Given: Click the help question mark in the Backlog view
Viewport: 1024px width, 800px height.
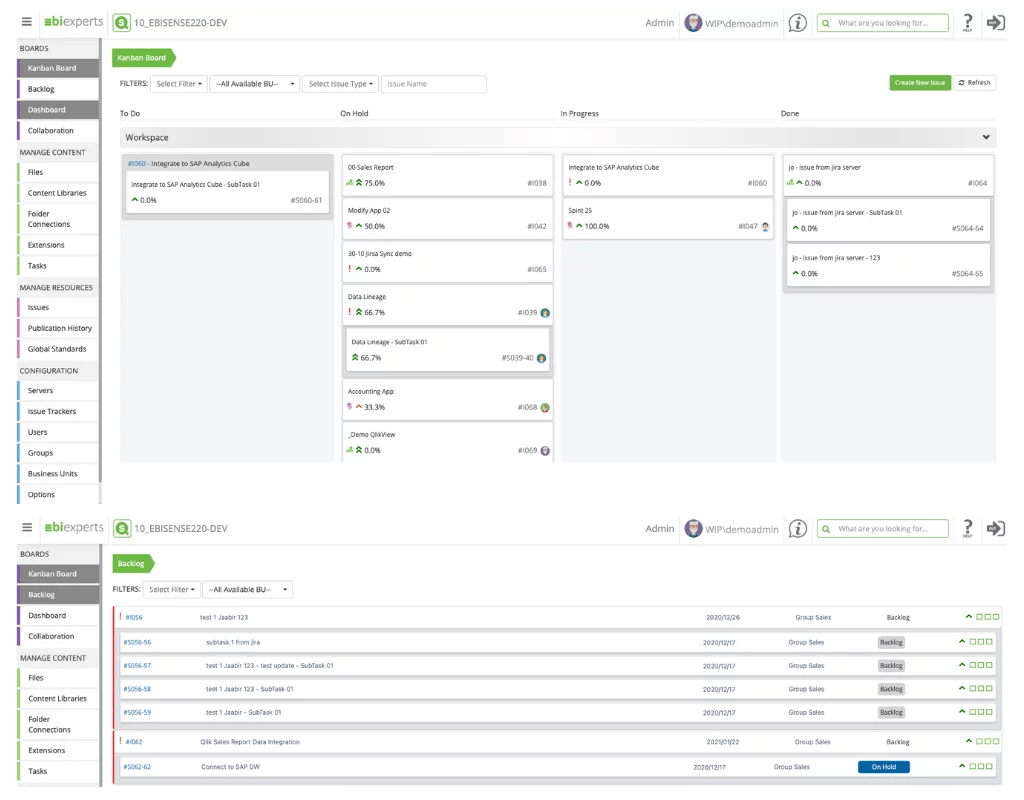Looking at the screenshot, I should point(968,528).
